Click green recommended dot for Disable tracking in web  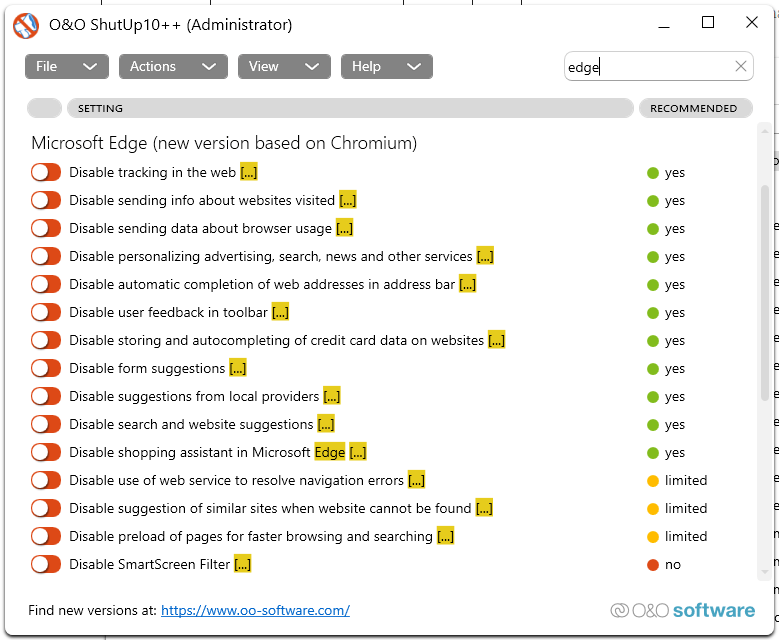[x=653, y=173]
